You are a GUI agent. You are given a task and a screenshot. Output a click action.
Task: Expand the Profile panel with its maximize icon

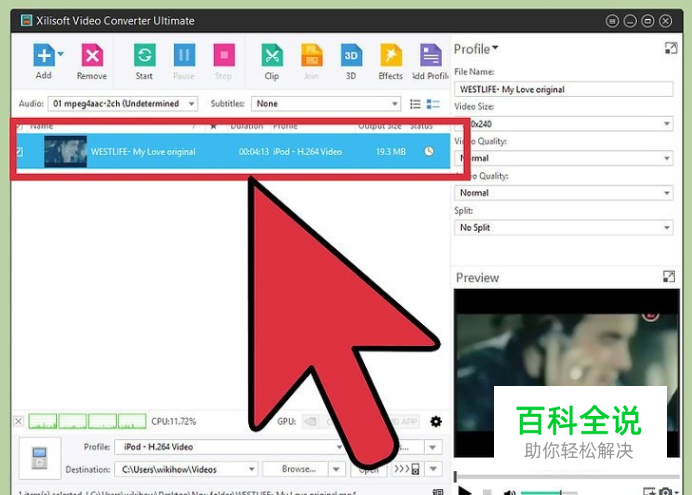(671, 48)
